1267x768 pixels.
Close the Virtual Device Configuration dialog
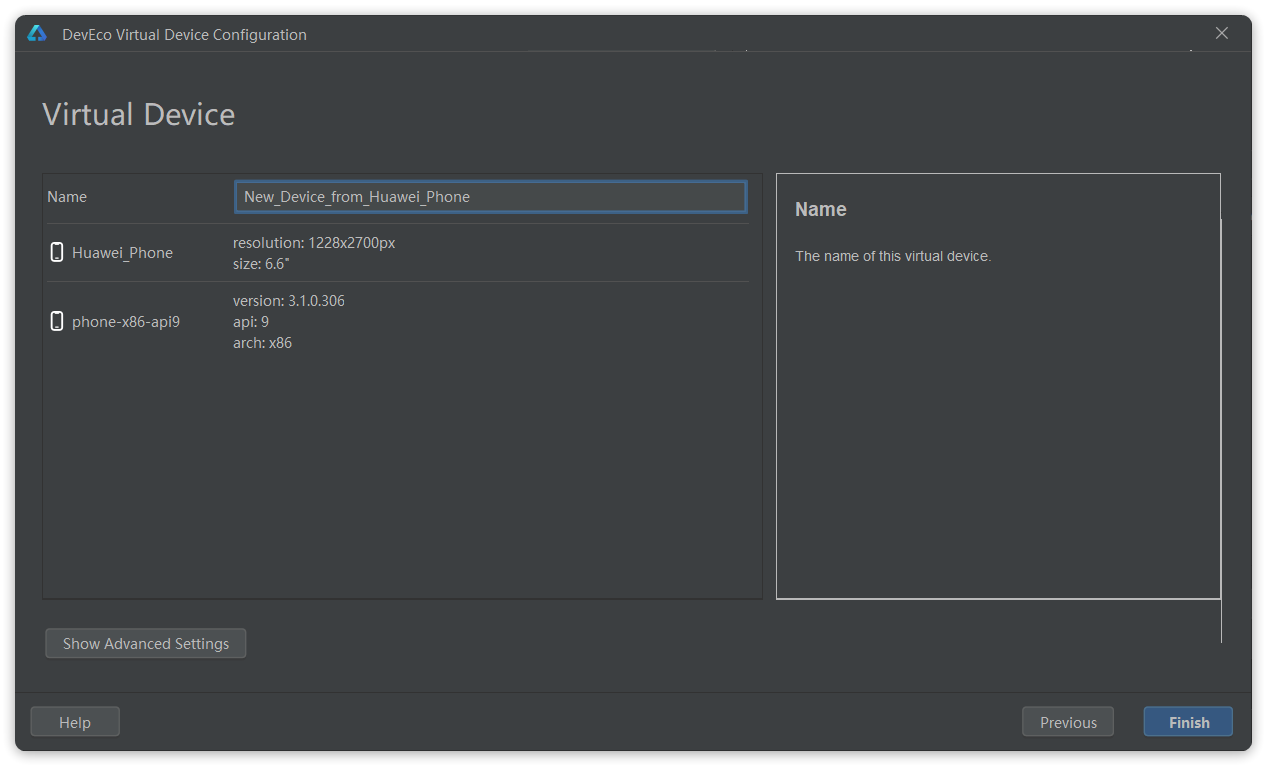(x=1221, y=33)
